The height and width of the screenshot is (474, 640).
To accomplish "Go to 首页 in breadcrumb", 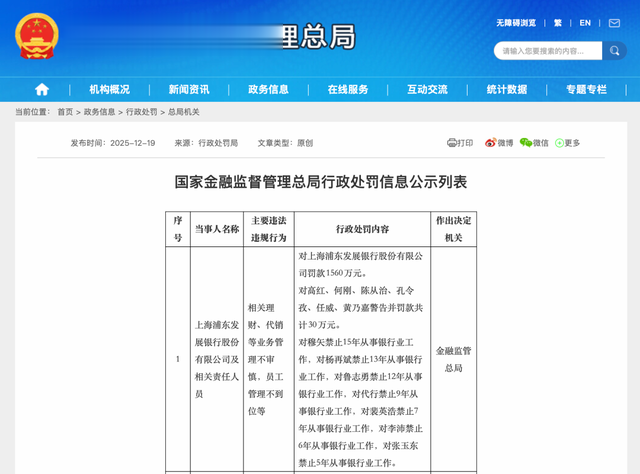I will click(x=65, y=112).
